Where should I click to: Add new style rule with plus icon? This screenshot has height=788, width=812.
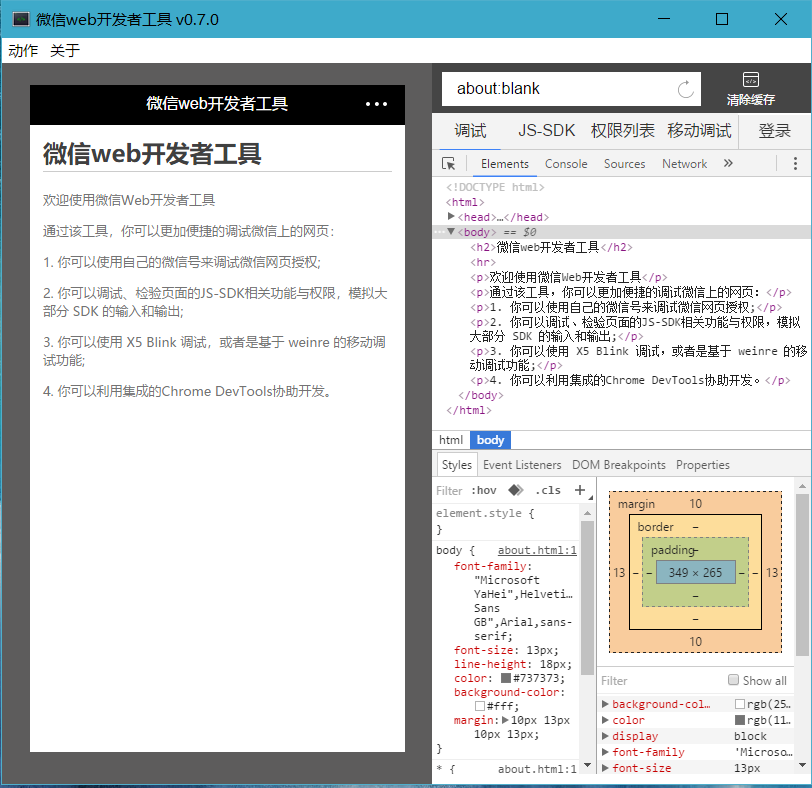580,490
